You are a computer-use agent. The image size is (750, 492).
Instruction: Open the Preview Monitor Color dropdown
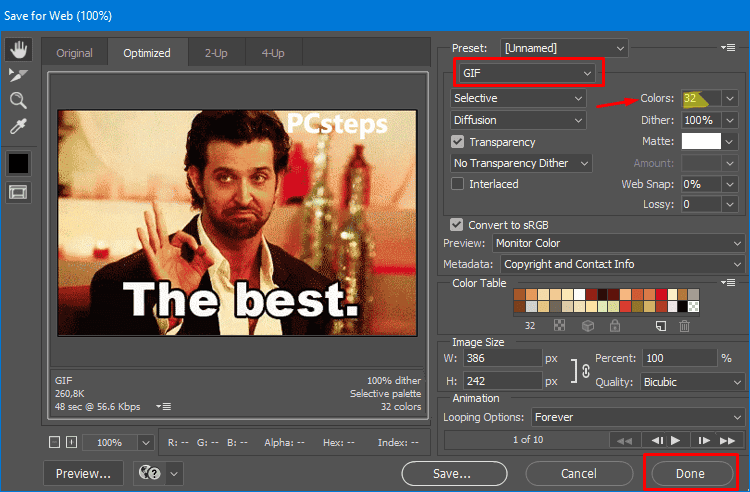618,243
